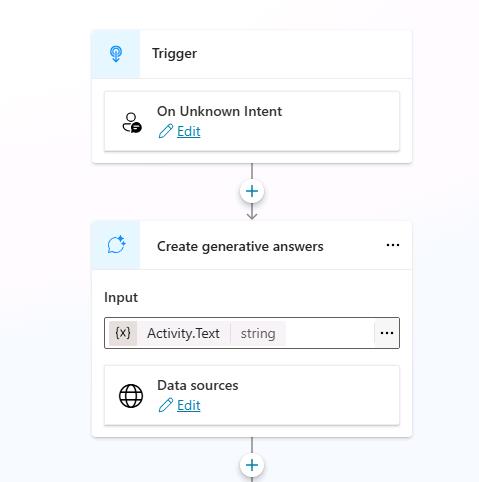Click the Create generative answers sparkle icon
This screenshot has height=482, width=479.
[116, 245]
